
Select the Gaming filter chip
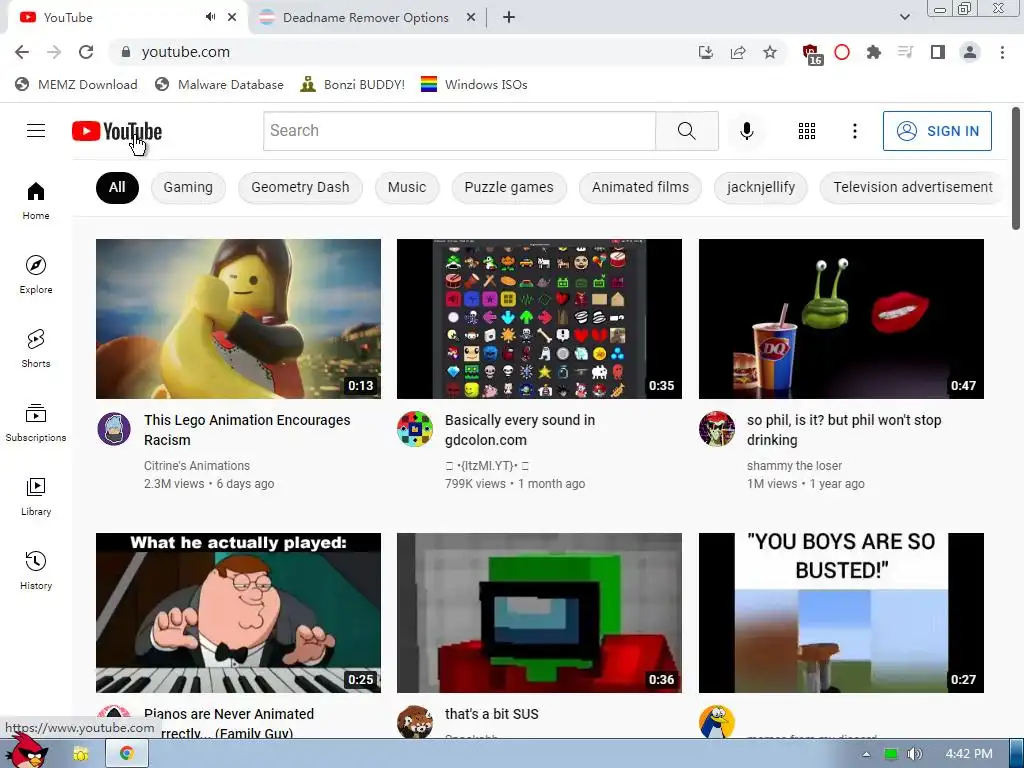point(188,187)
